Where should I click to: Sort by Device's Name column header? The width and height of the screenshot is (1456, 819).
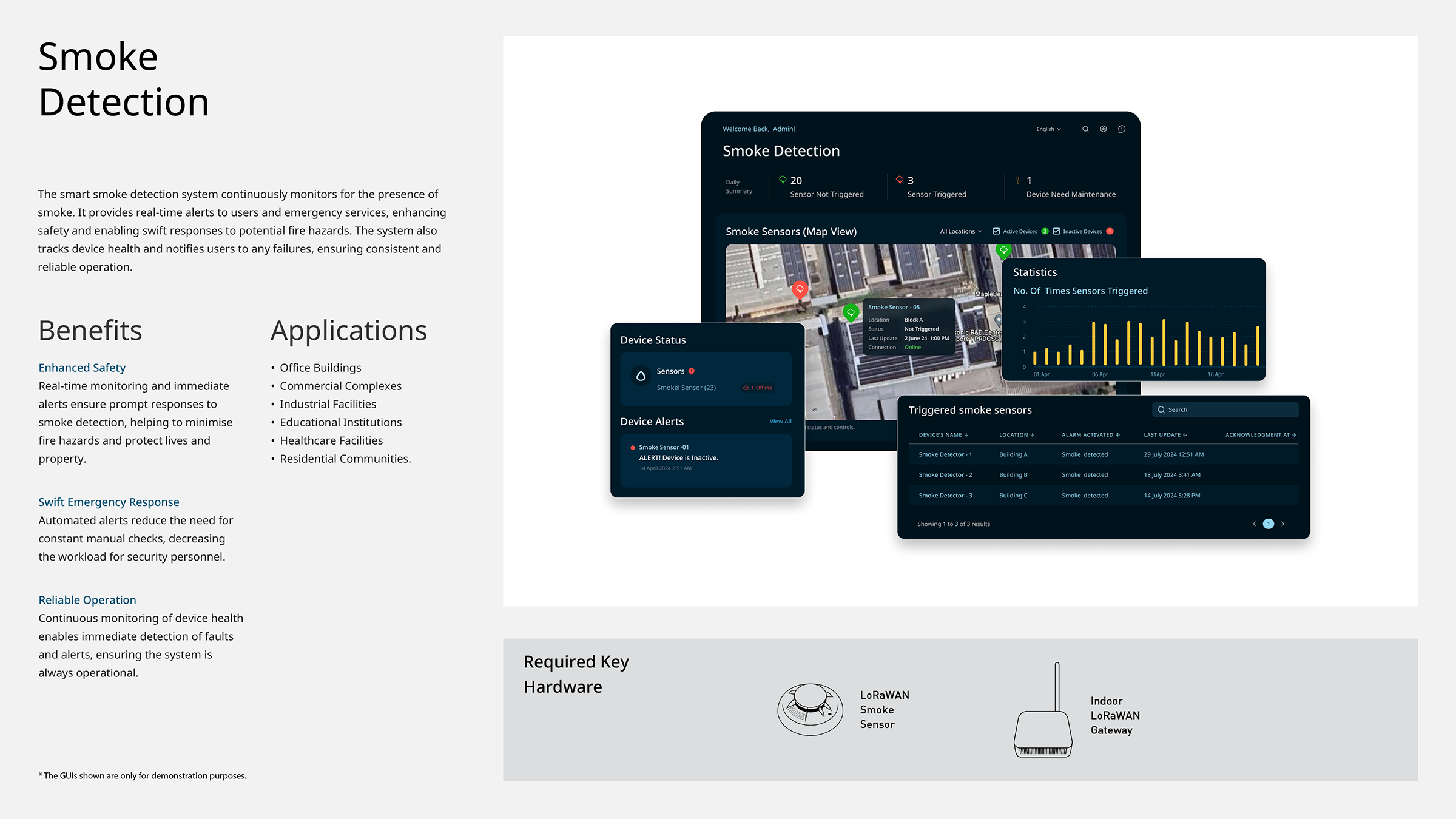[x=943, y=435]
